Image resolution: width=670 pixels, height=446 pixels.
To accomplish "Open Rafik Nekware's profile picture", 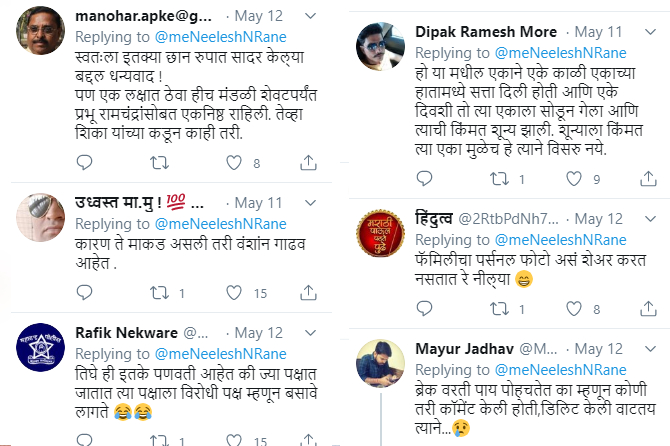I will point(40,348).
